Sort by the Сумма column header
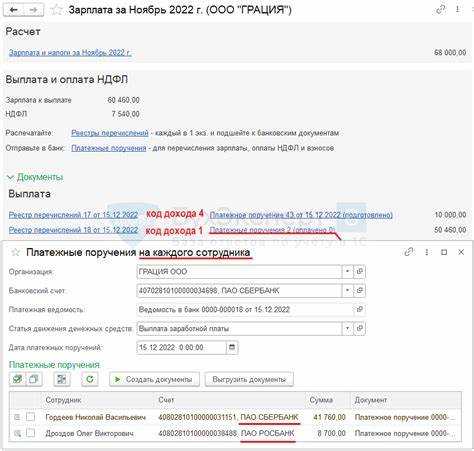 (328, 400)
